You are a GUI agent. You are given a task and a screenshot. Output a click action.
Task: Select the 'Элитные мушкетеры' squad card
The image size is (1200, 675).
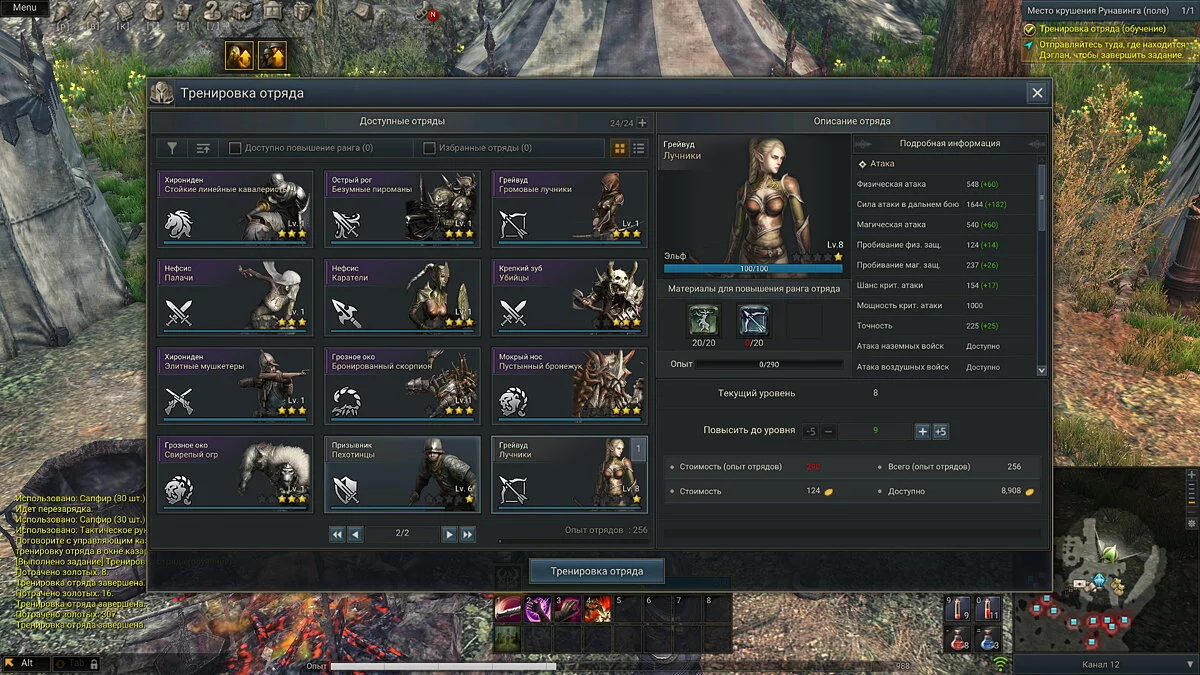click(235, 385)
